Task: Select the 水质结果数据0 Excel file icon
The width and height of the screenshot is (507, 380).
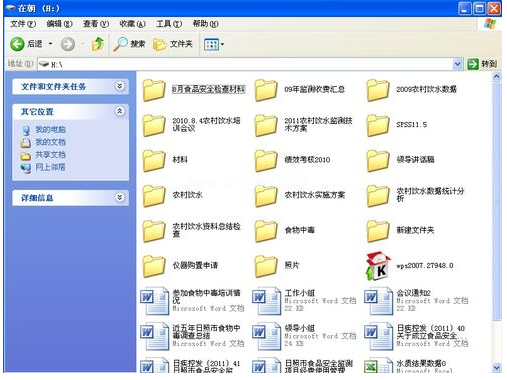Action: click(x=379, y=365)
